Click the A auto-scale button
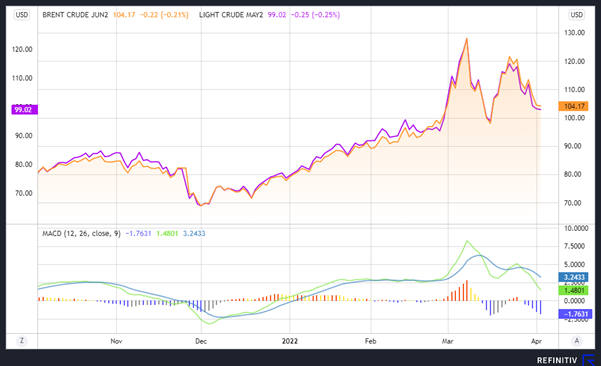The width and height of the screenshot is (601, 366). [x=577, y=340]
